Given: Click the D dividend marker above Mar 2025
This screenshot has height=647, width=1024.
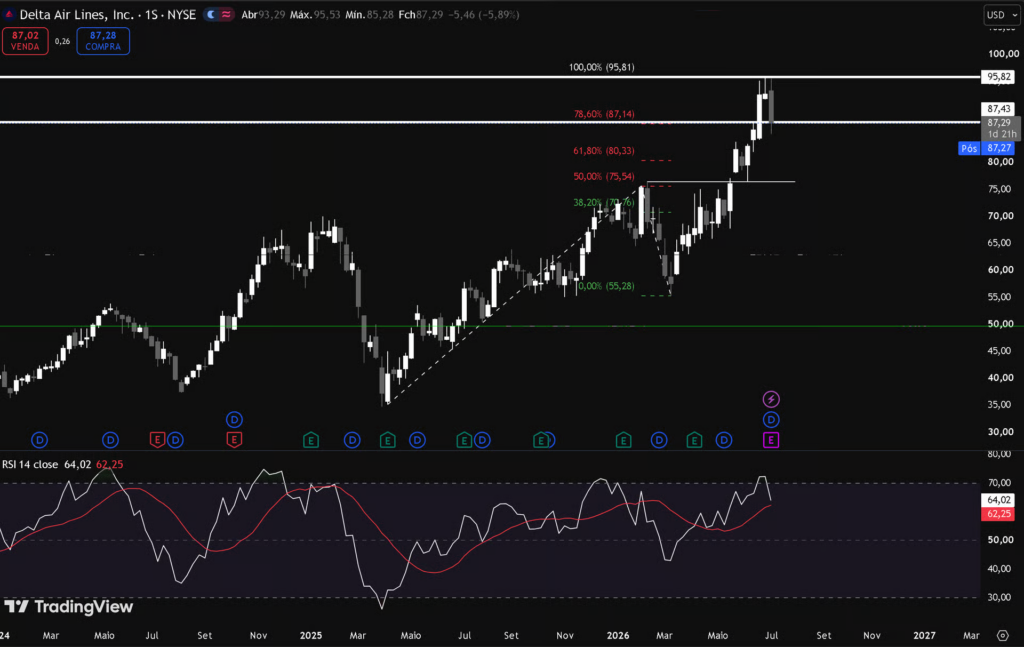Looking at the screenshot, I should click(x=352, y=440).
